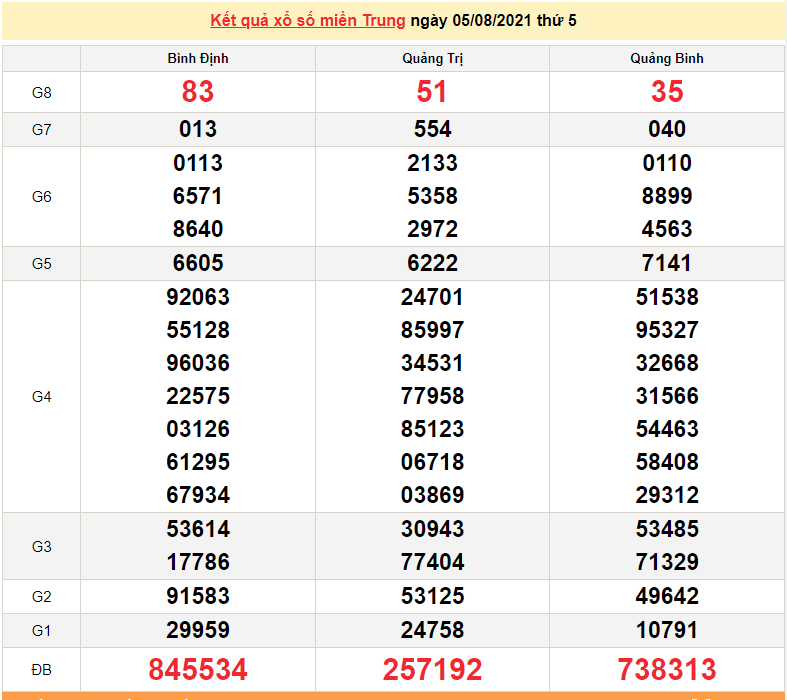
Task: Click the red G8 number 83
Action: (198, 92)
